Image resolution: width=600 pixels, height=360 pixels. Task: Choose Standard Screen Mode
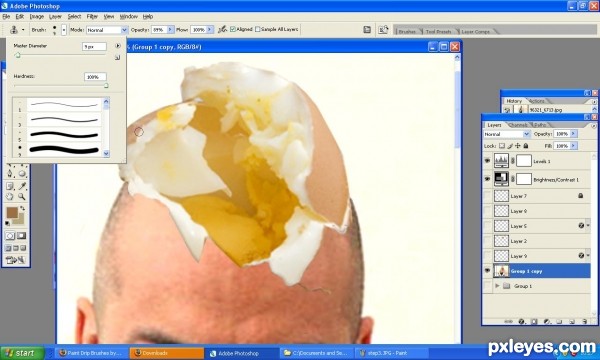point(8,248)
